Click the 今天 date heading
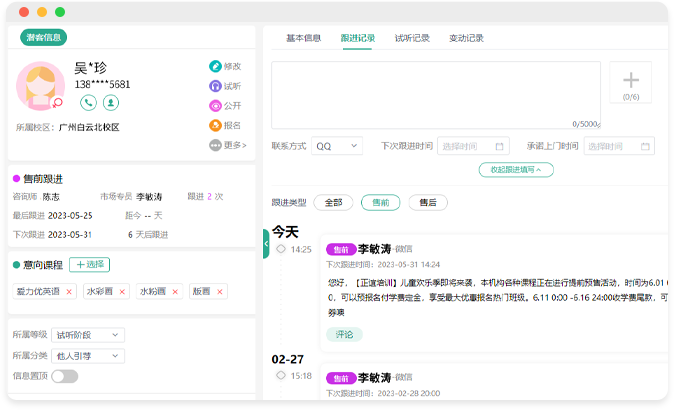This screenshot has width=674, height=411. 285,232
